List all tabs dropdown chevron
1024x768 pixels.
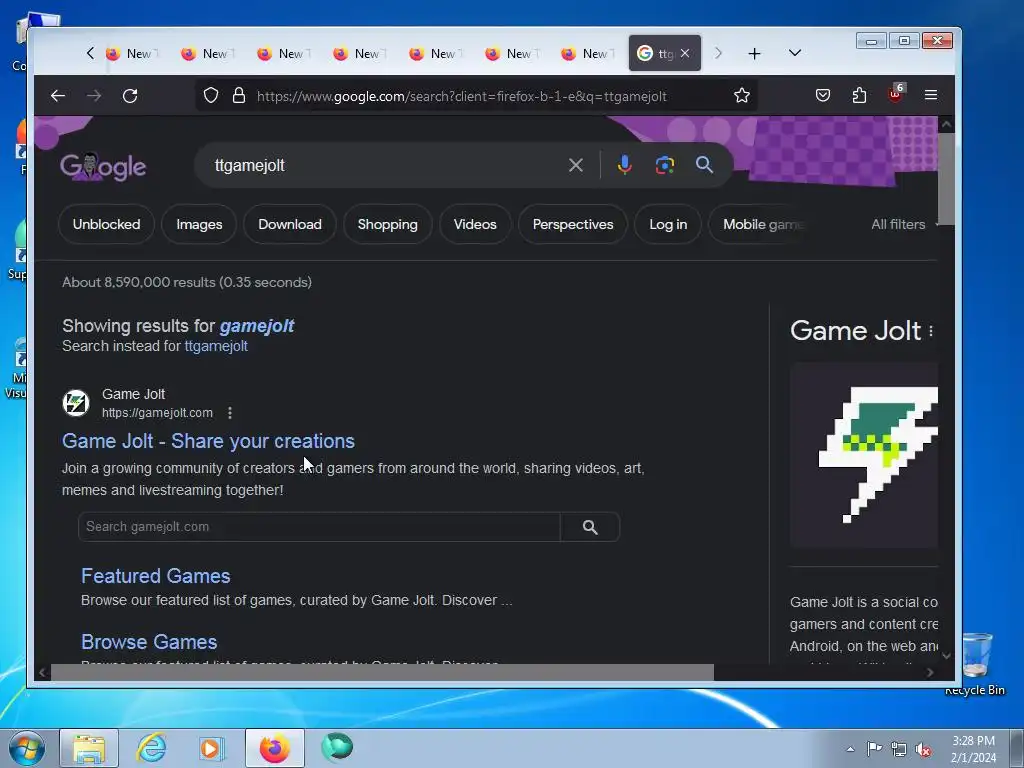(794, 53)
